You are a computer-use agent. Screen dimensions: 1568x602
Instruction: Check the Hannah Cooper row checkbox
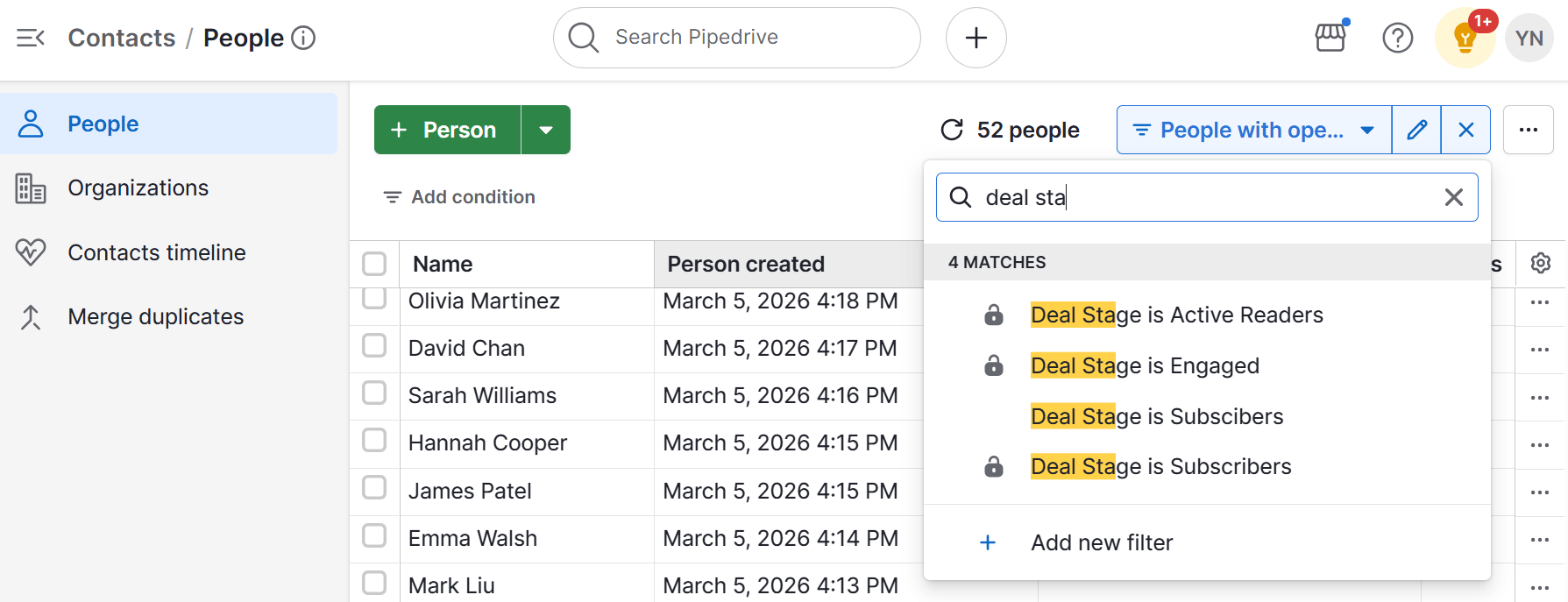click(x=374, y=441)
